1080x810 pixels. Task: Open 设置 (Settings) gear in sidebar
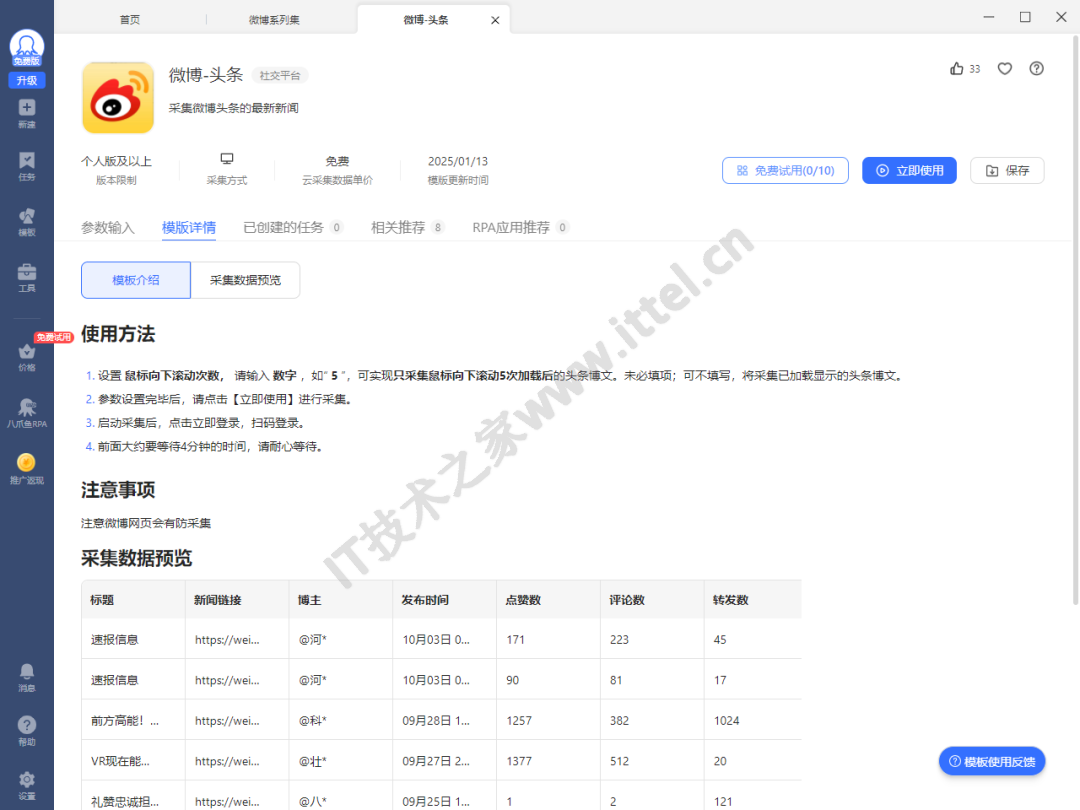pyautogui.click(x=27, y=784)
